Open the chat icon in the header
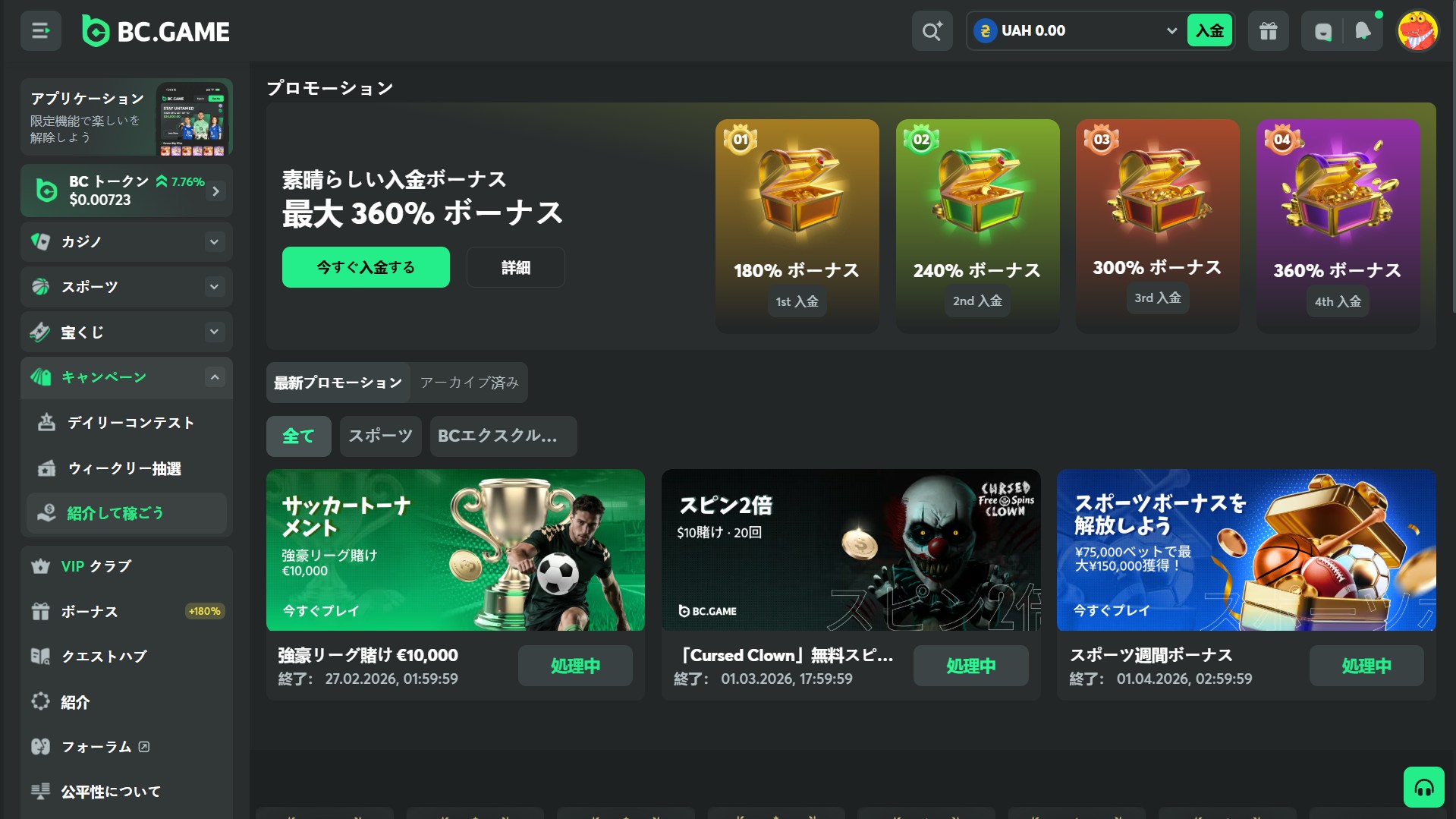Screen dimensions: 1456x819 pos(1322,31)
